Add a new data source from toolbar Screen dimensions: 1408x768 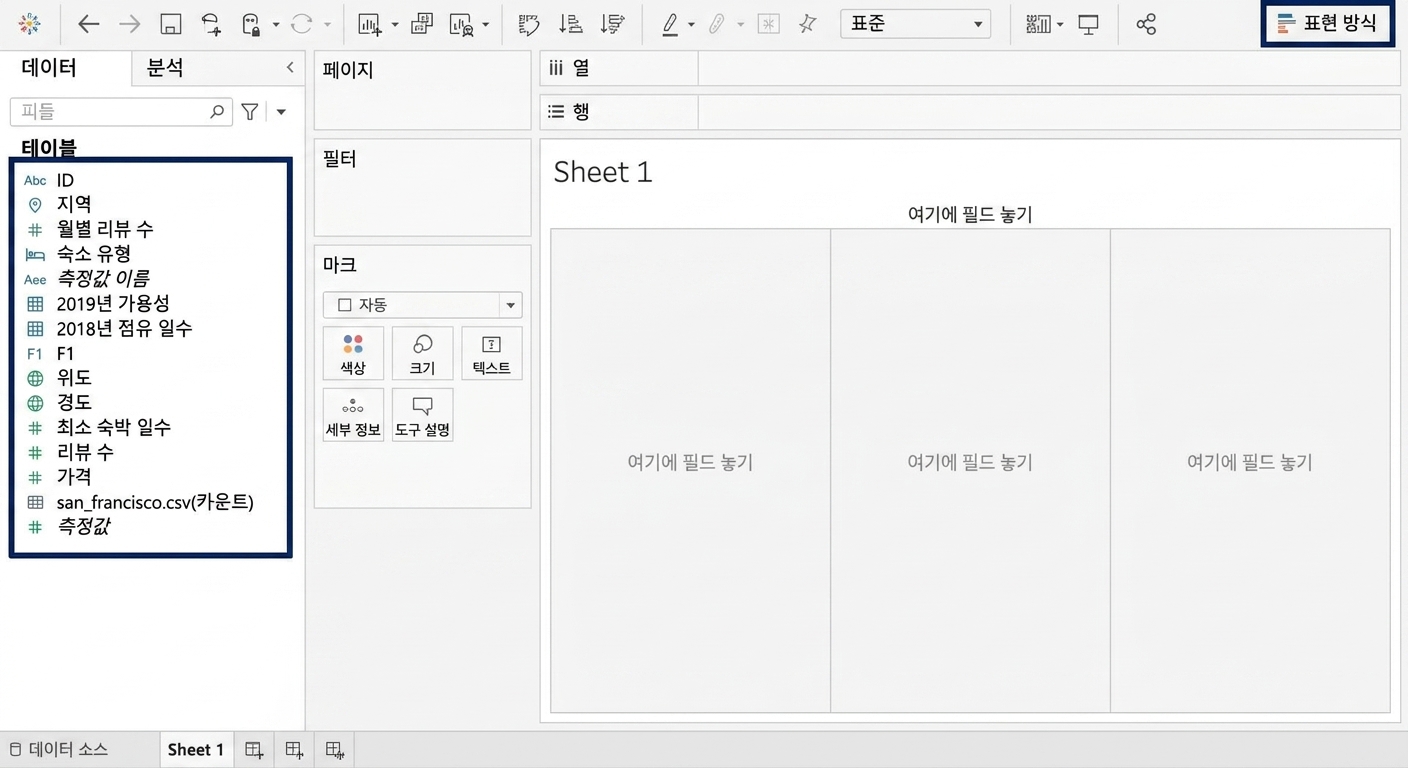click(x=211, y=24)
